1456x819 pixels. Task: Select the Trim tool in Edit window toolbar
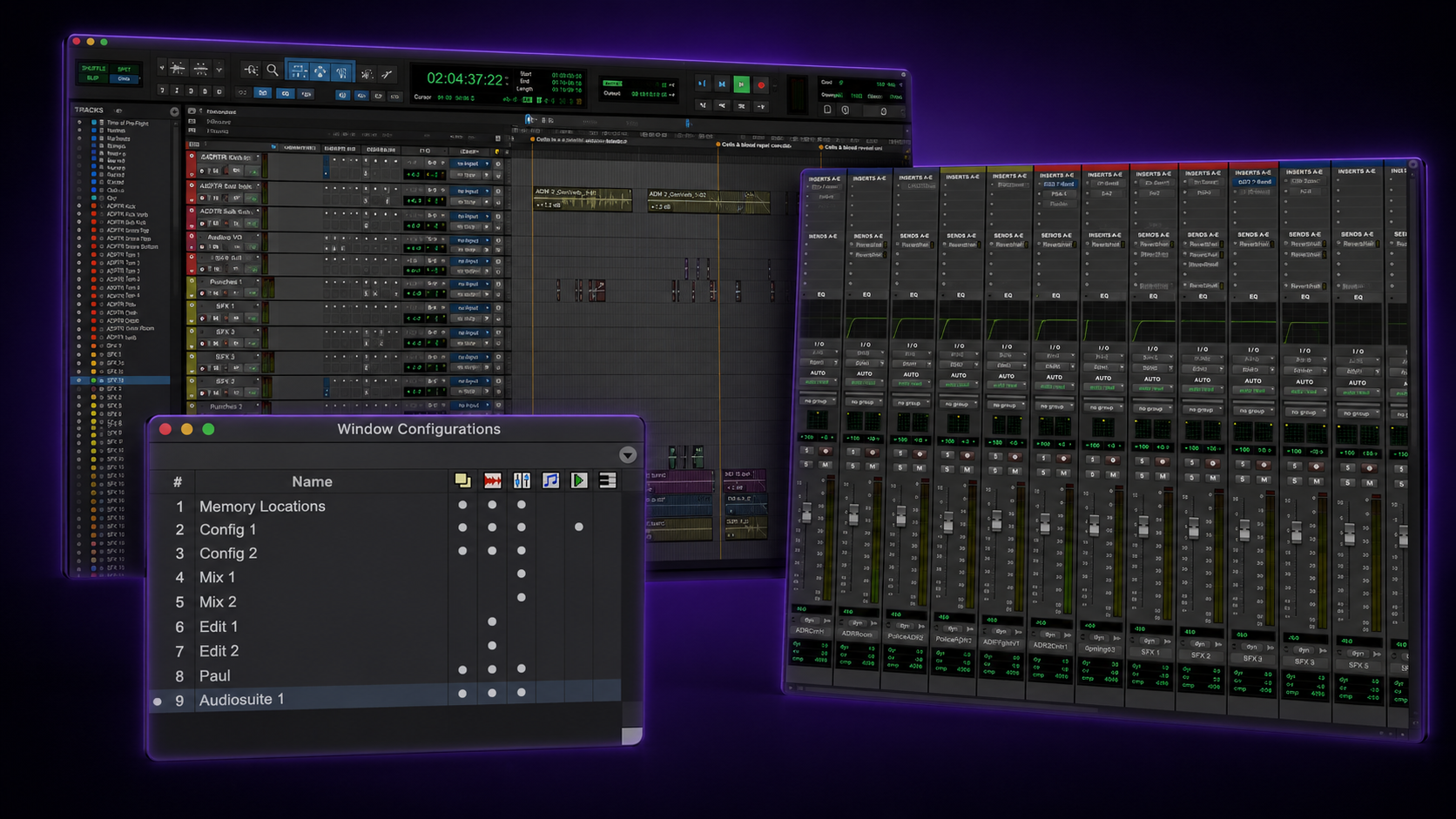pyautogui.click(x=299, y=71)
